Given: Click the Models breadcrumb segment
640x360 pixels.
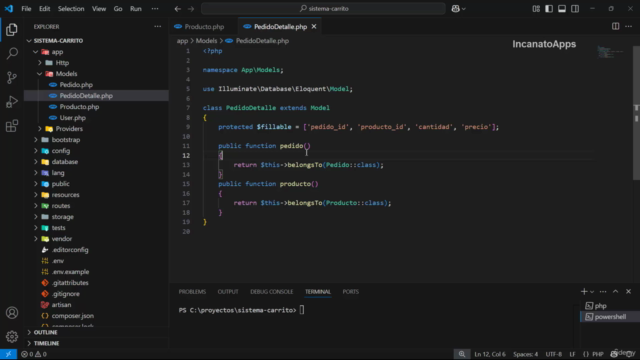Looking at the screenshot, I should click(x=206, y=41).
